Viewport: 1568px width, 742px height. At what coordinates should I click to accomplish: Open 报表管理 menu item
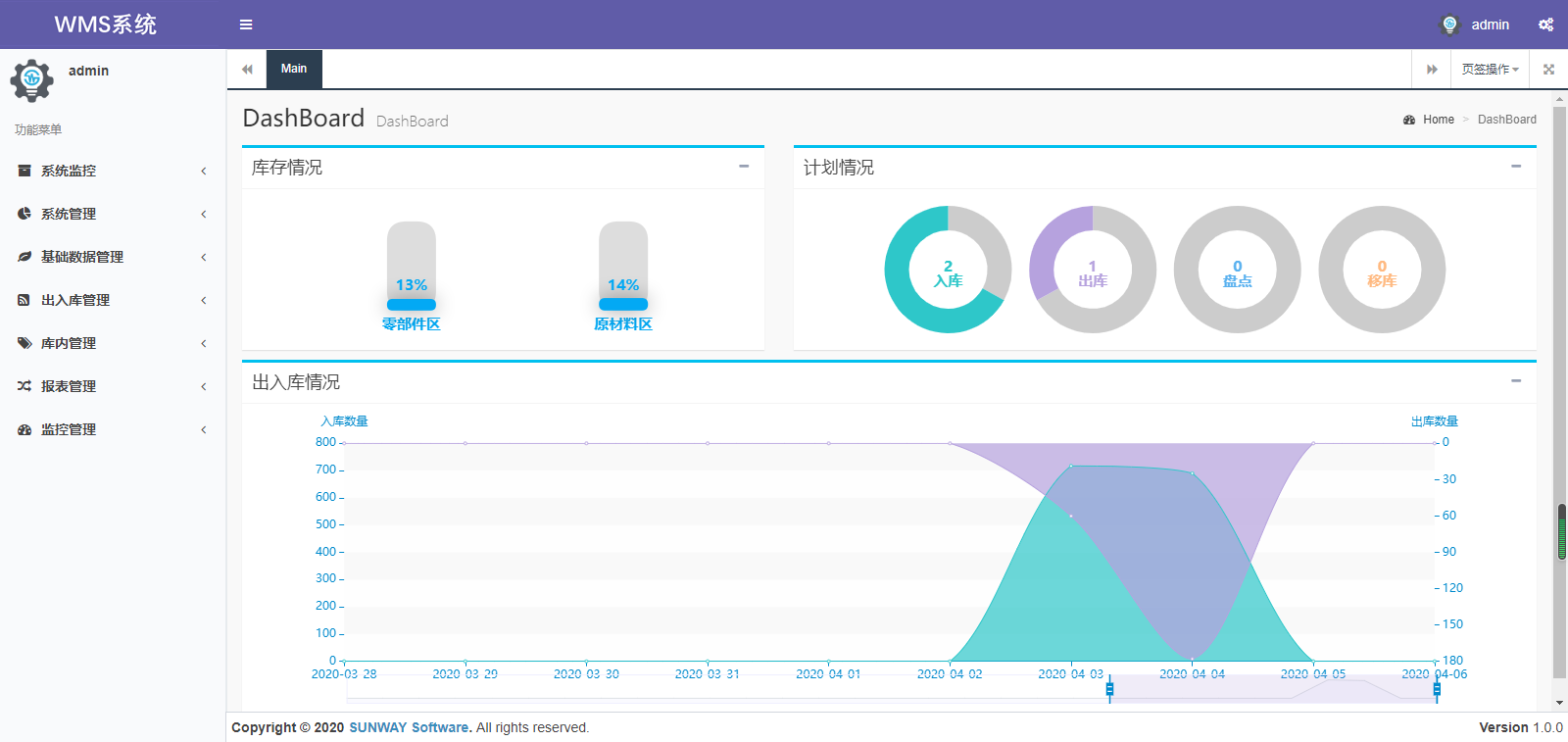click(x=113, y=386)
